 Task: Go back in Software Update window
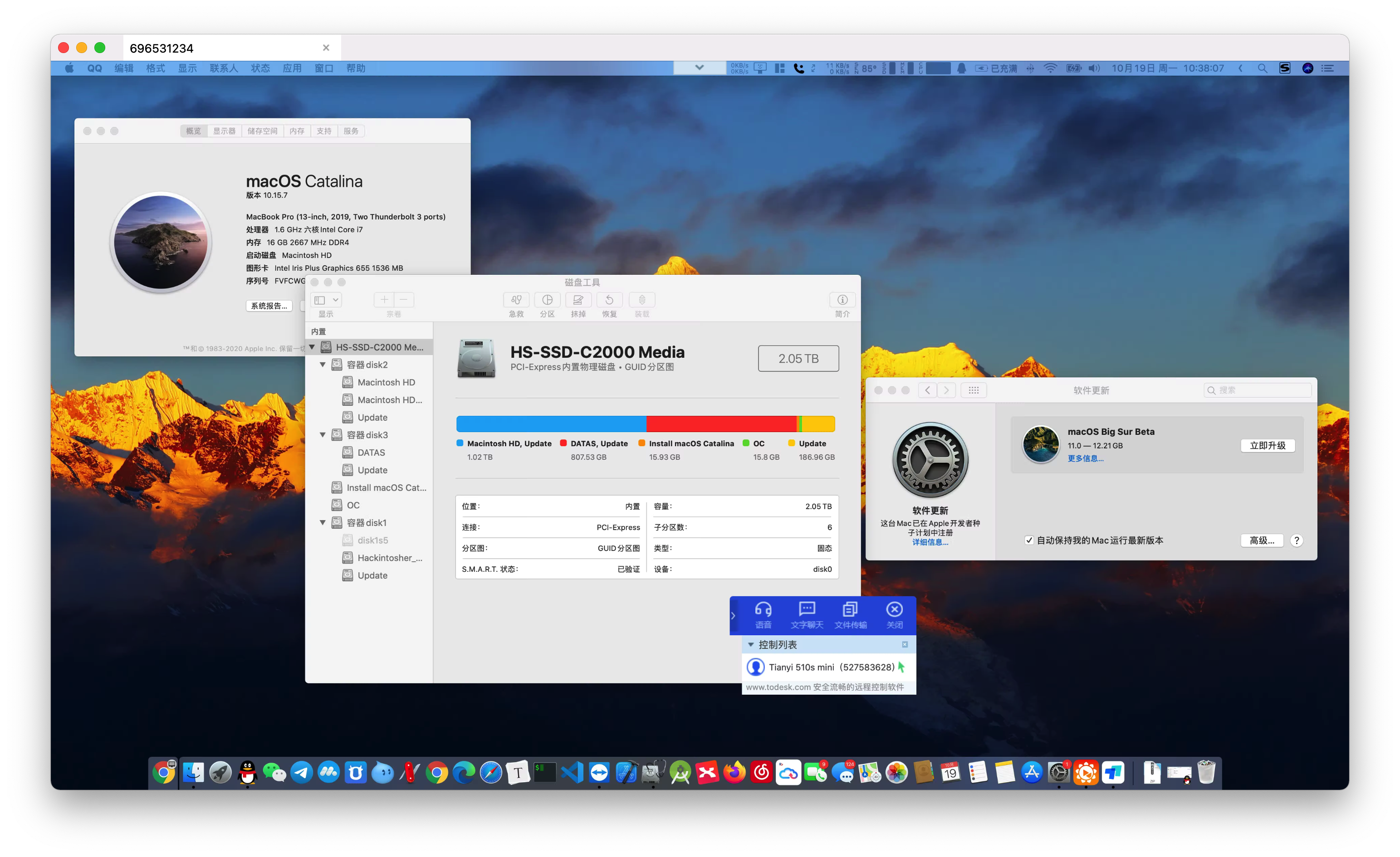[x=928, y=390]
